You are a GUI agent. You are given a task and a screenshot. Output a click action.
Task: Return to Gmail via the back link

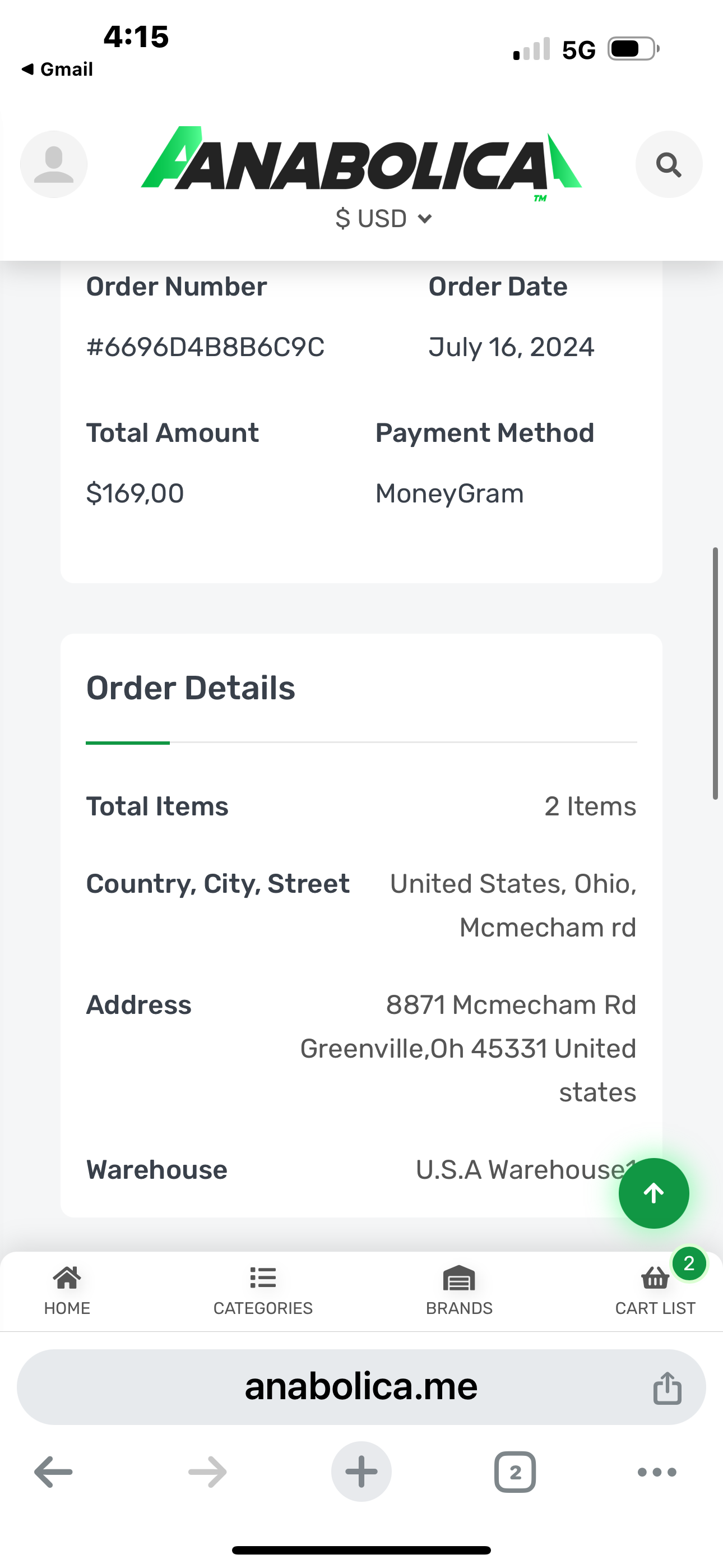(x=57, y=70)
